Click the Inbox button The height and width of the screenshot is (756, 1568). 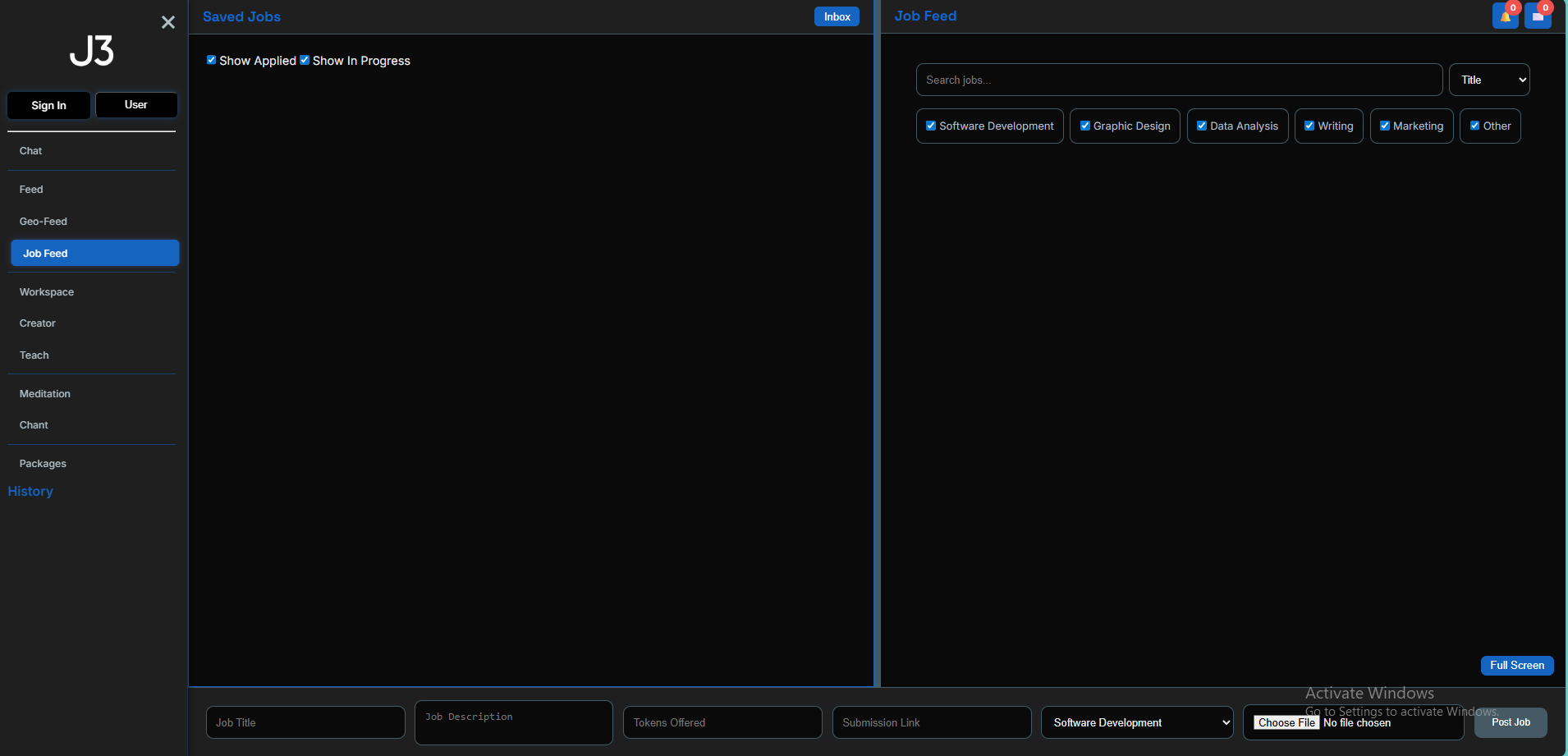837,16
